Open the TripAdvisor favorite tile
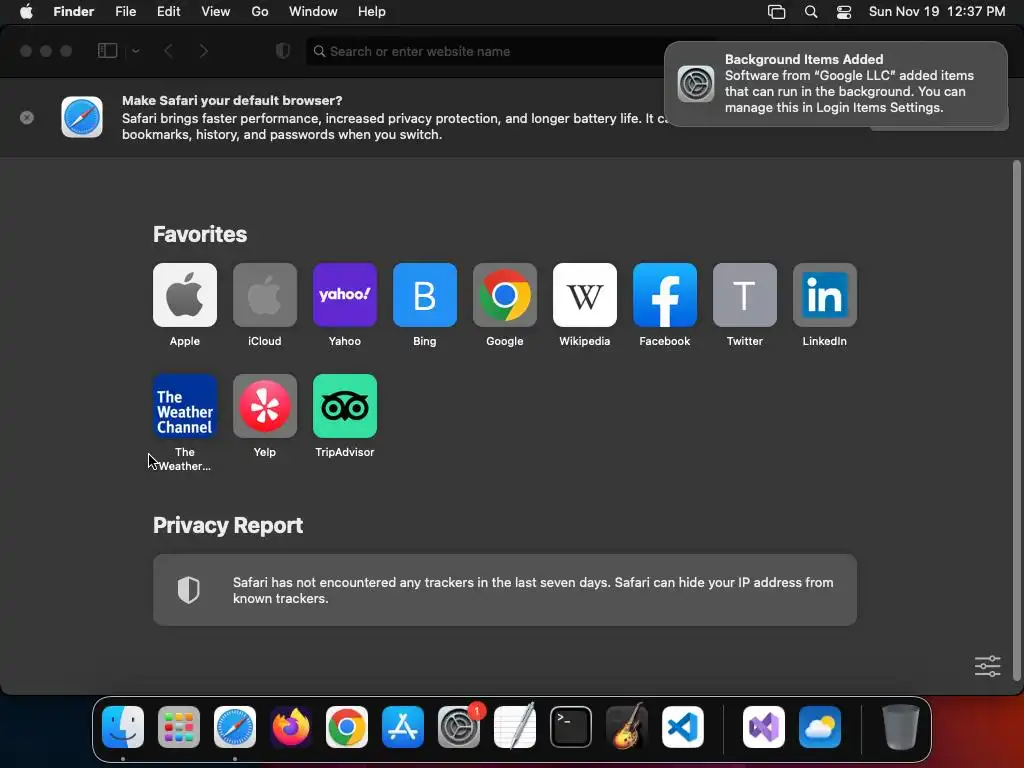The width and height of the screenshot is (1024, 768). (x=345, y=406)
